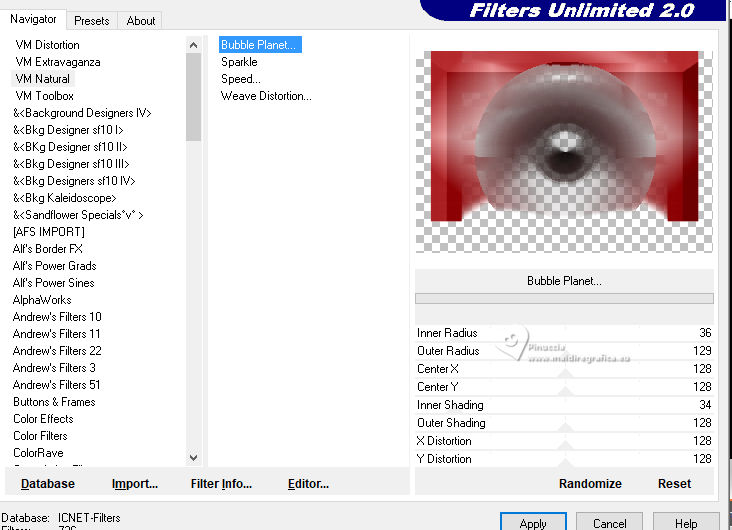The image size is (732, 530).
Task: Select [AFS IMPORT] category
Action: tap(49, 232)
